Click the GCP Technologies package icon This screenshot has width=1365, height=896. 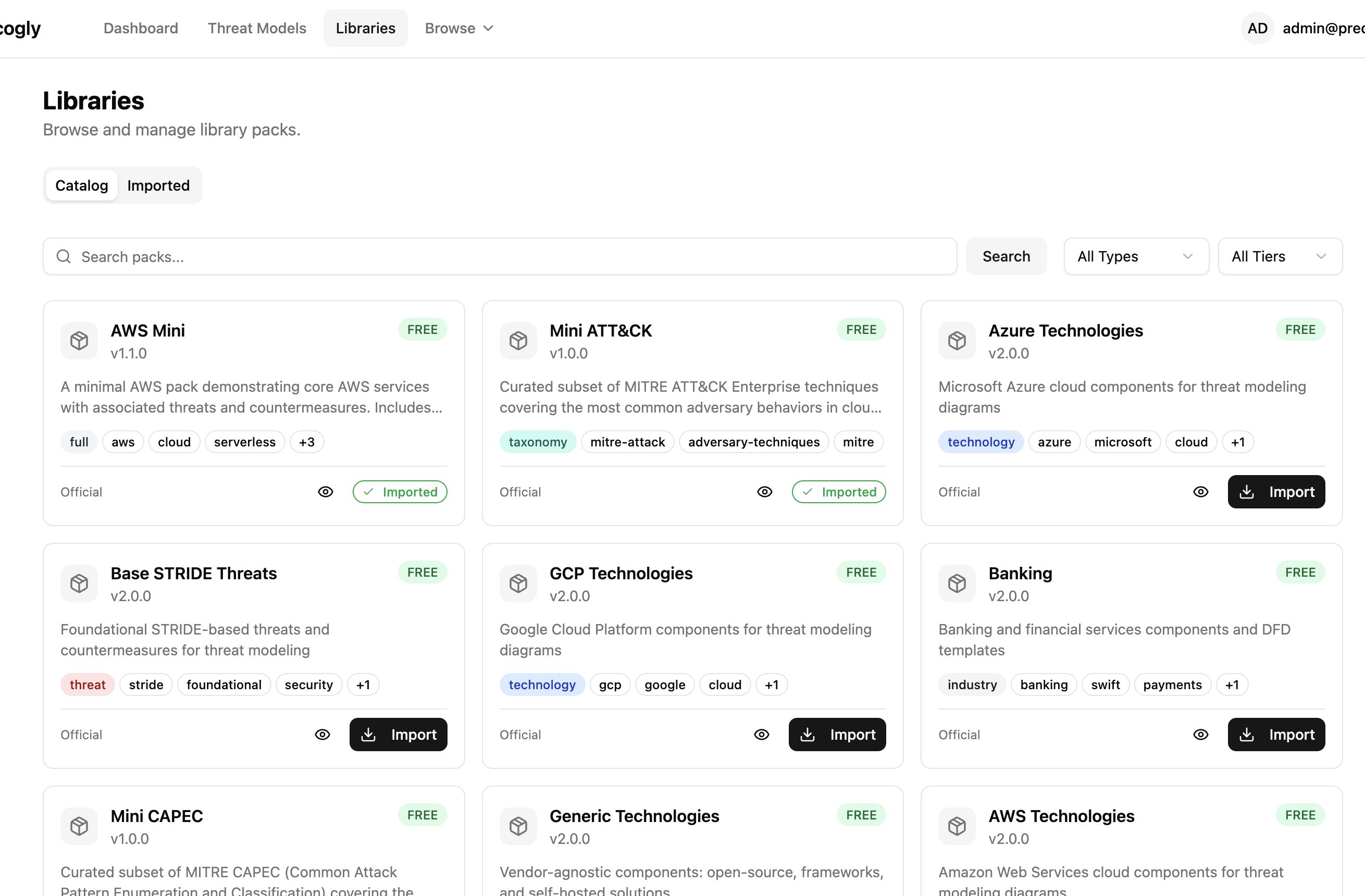click(518, 583)
